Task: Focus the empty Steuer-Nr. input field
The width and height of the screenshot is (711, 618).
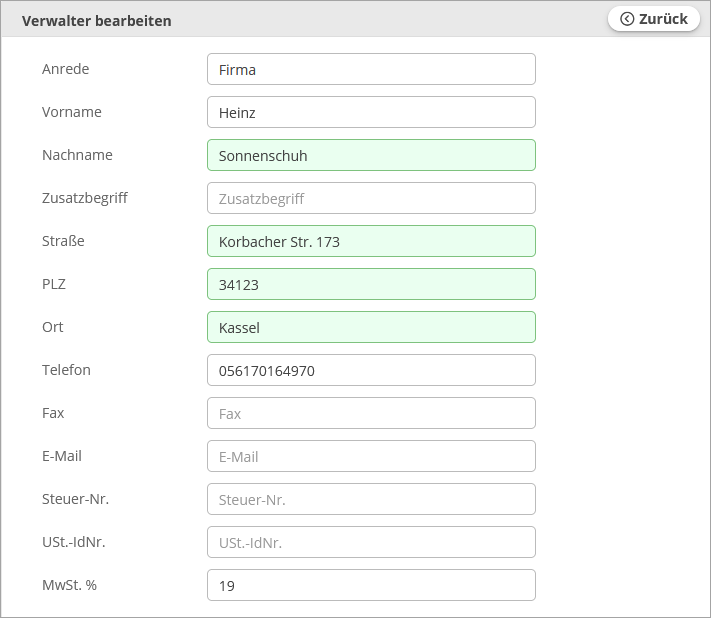Action: [370, 500]
